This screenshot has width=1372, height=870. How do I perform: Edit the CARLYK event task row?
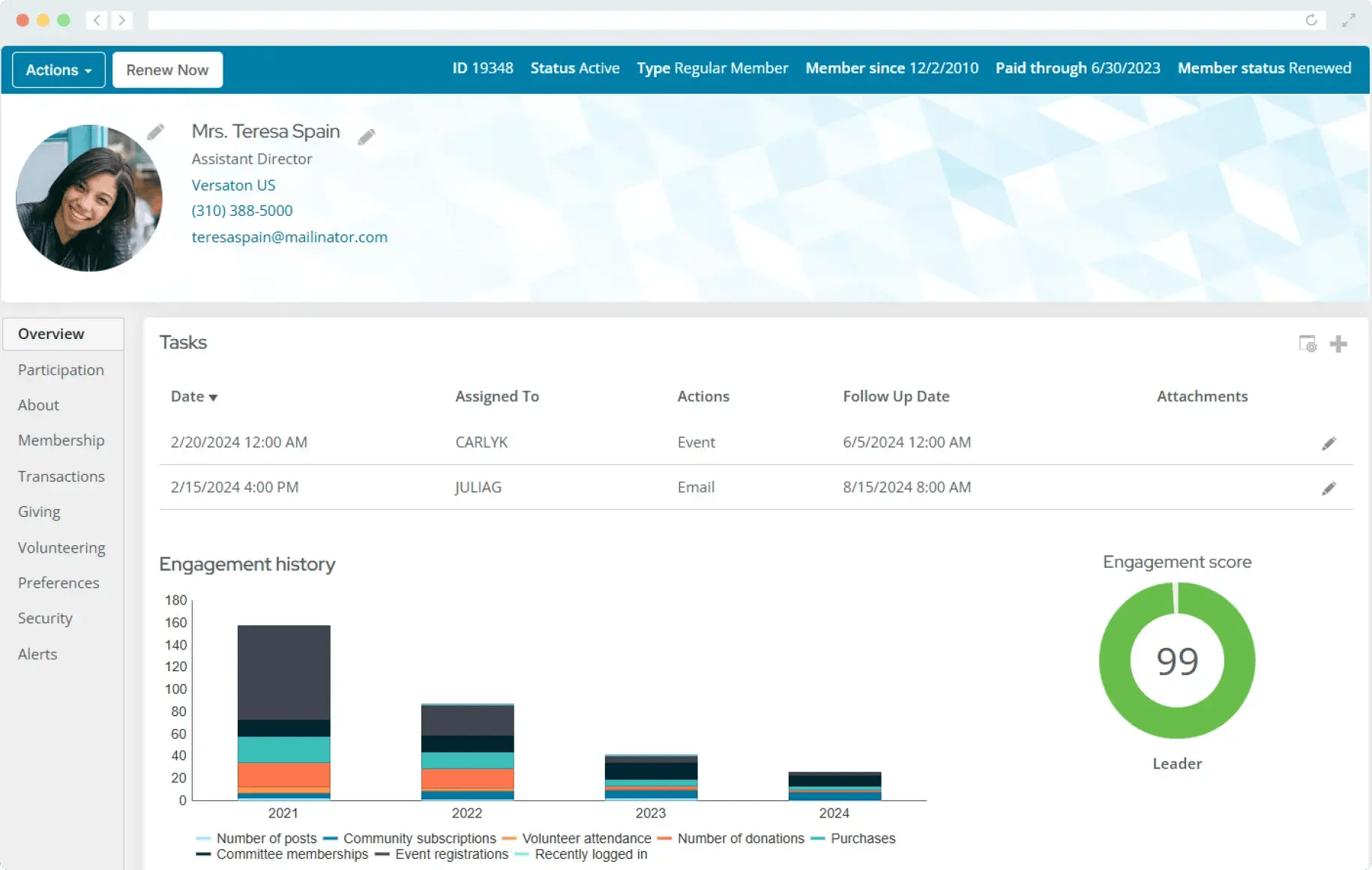(x=1329, y=442)
